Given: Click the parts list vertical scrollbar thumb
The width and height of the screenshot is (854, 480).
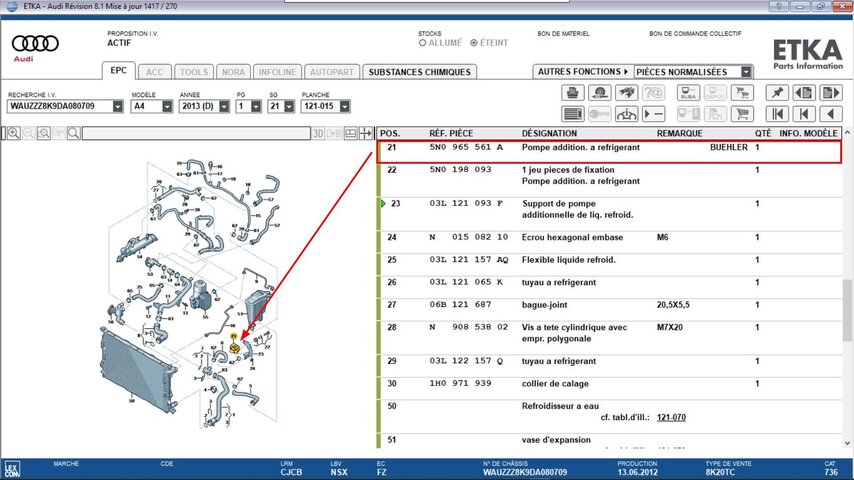Looking at the screenshot, I should [847, 311].
